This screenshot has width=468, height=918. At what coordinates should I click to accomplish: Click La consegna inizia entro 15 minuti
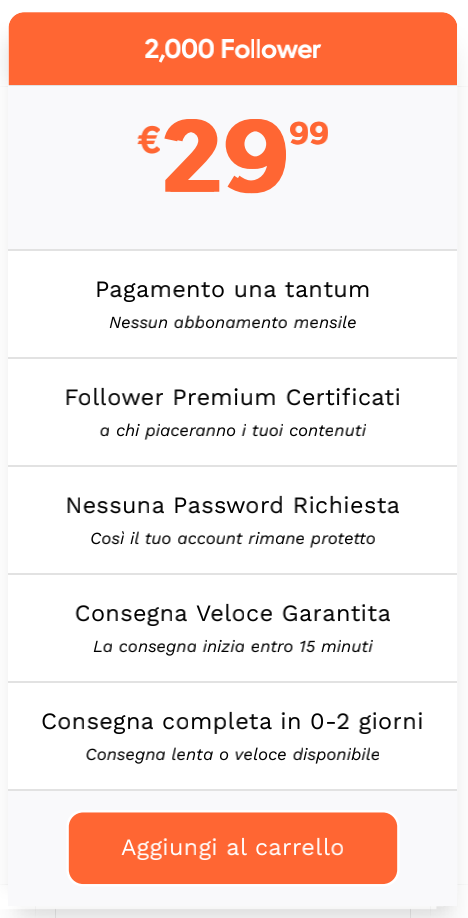[233, 647]
